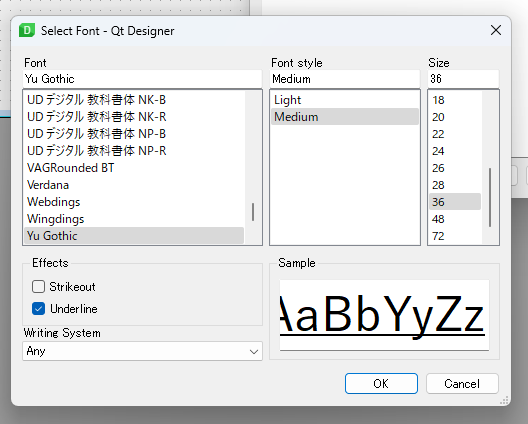Choose Light font style
Image resolution: width=528 pixels, height=424 pixels.
coord(345,100)
